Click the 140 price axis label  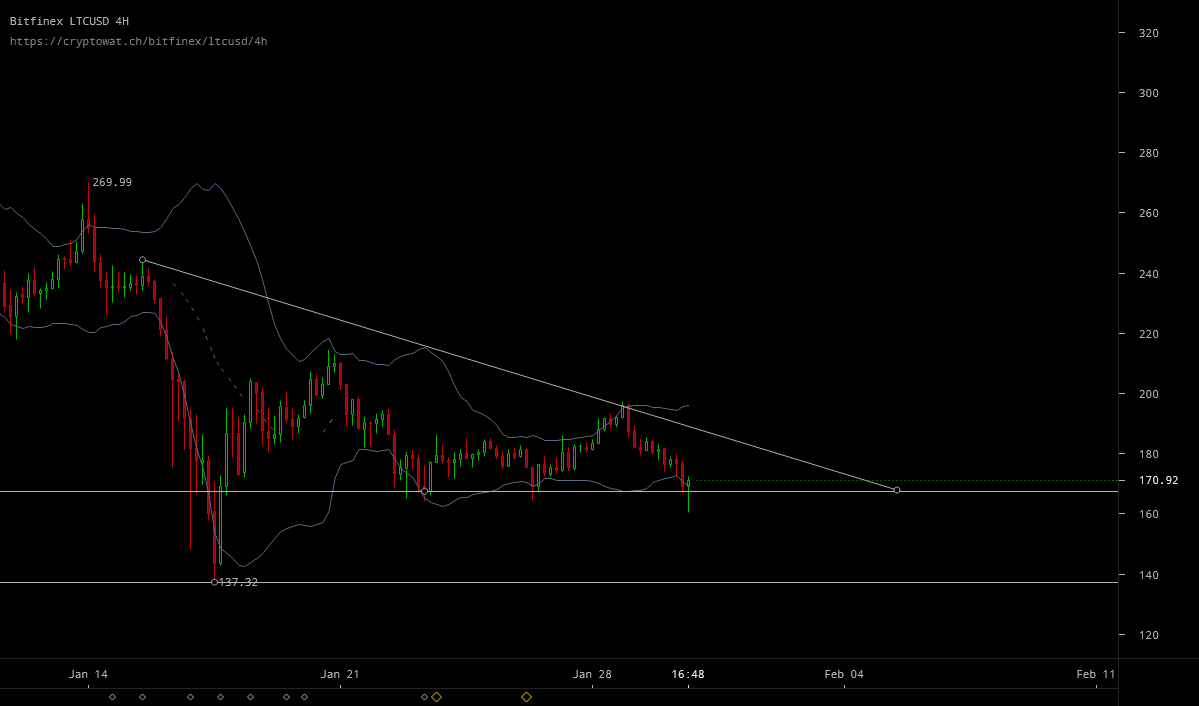(1149, 574)
